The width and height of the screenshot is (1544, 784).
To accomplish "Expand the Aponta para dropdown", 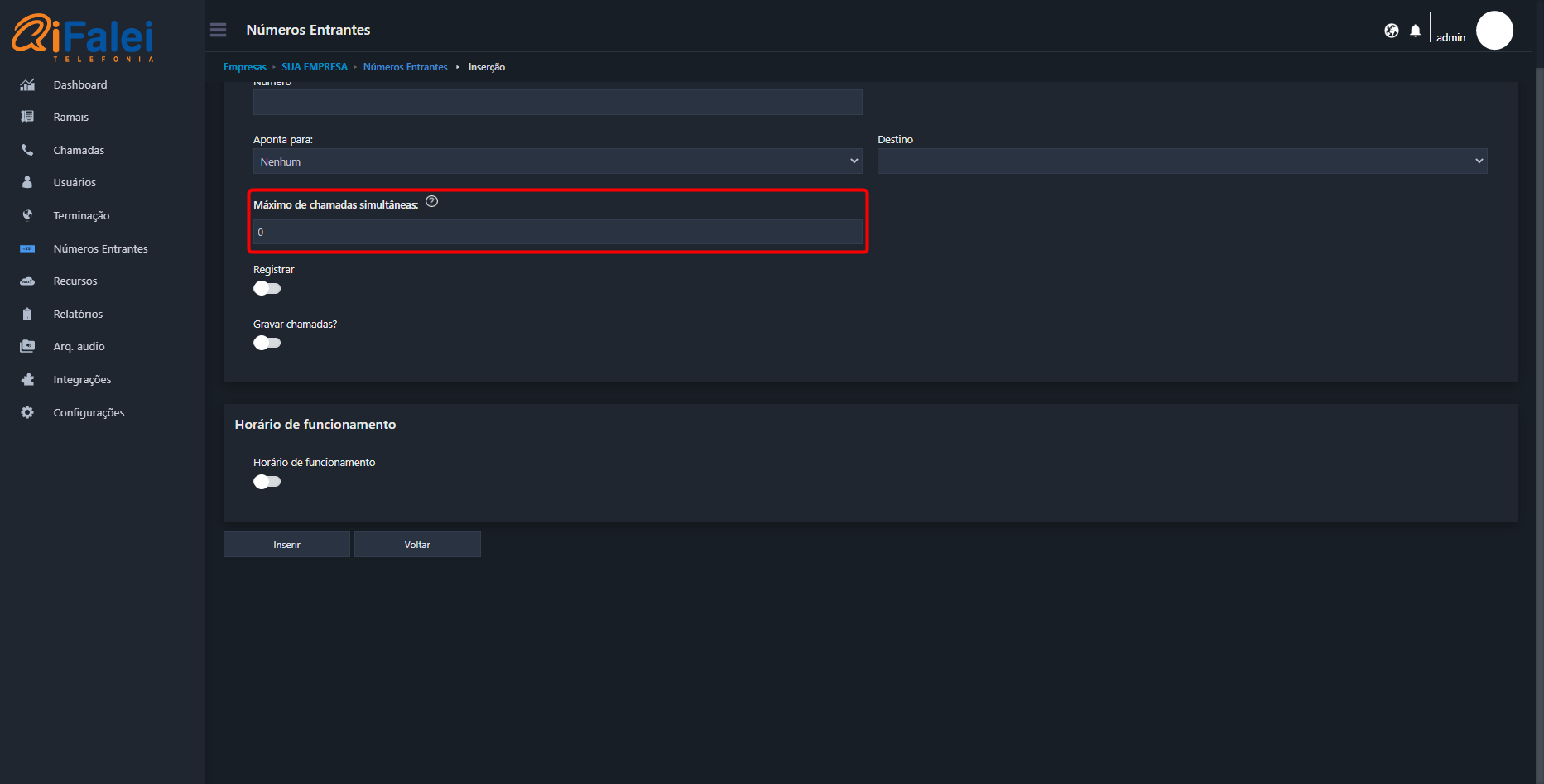I will [x=557, y=161].
